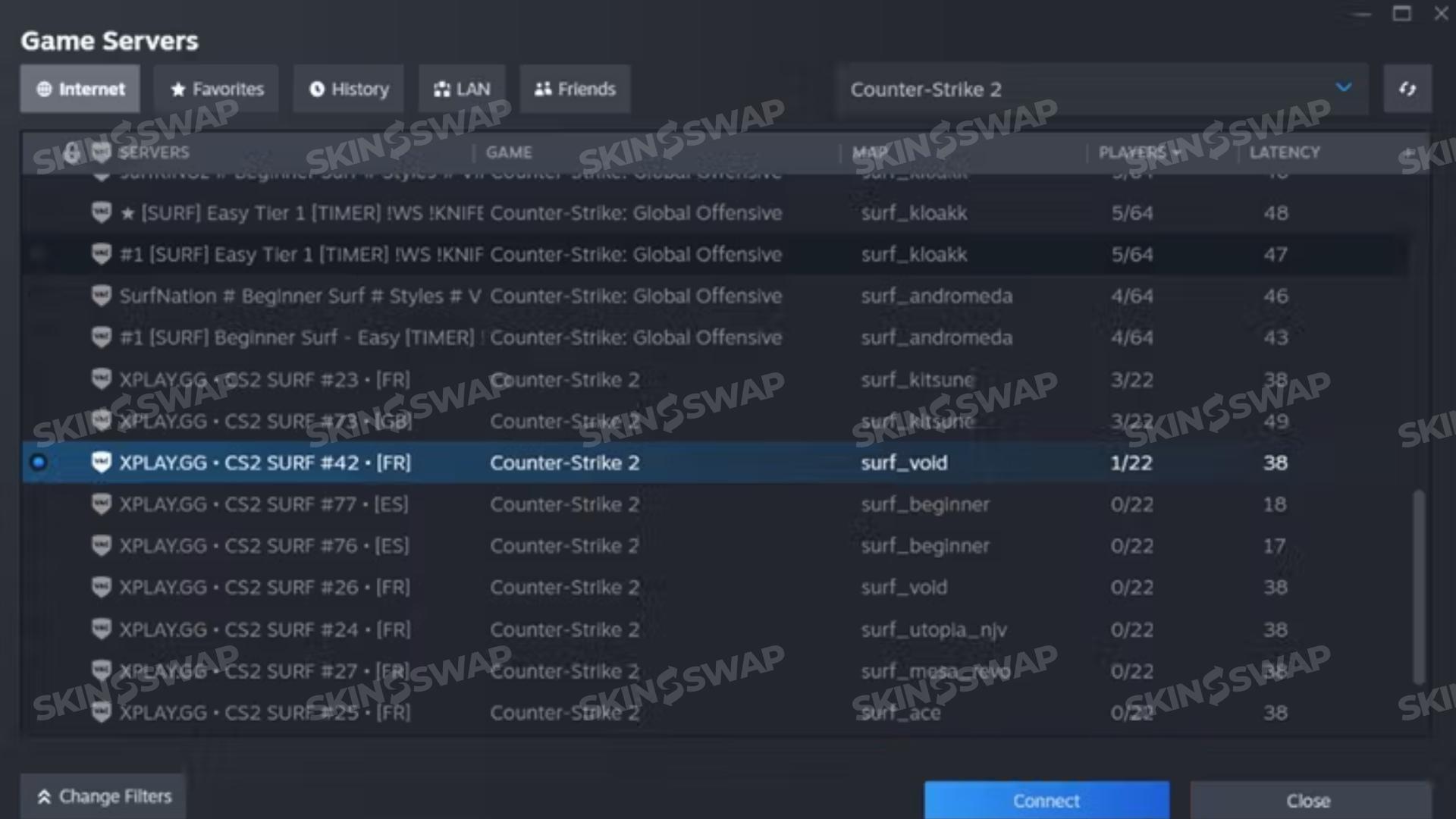Click the game dropdown chevron arrow
The width and height of the screenshot is (1456, 819).
pyautogui.click(x=1344, y=88)
